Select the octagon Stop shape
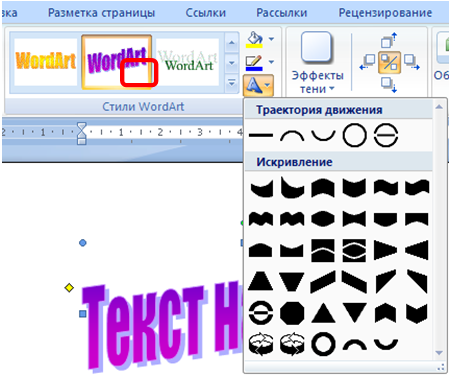The height and width of the screenshot is (375, 449). (292, 313)
